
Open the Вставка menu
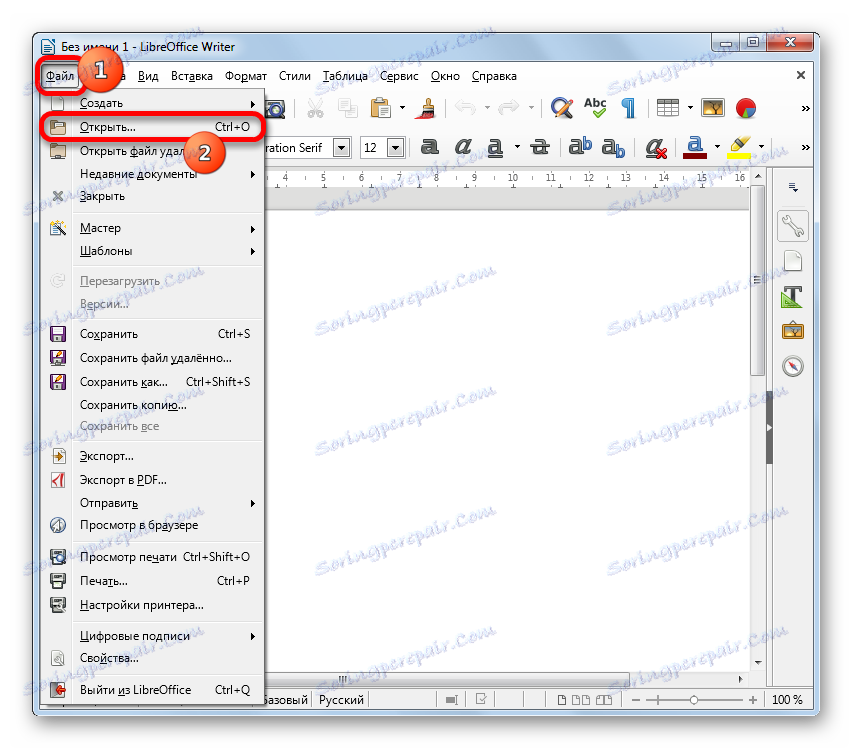[x=191, y=76]
